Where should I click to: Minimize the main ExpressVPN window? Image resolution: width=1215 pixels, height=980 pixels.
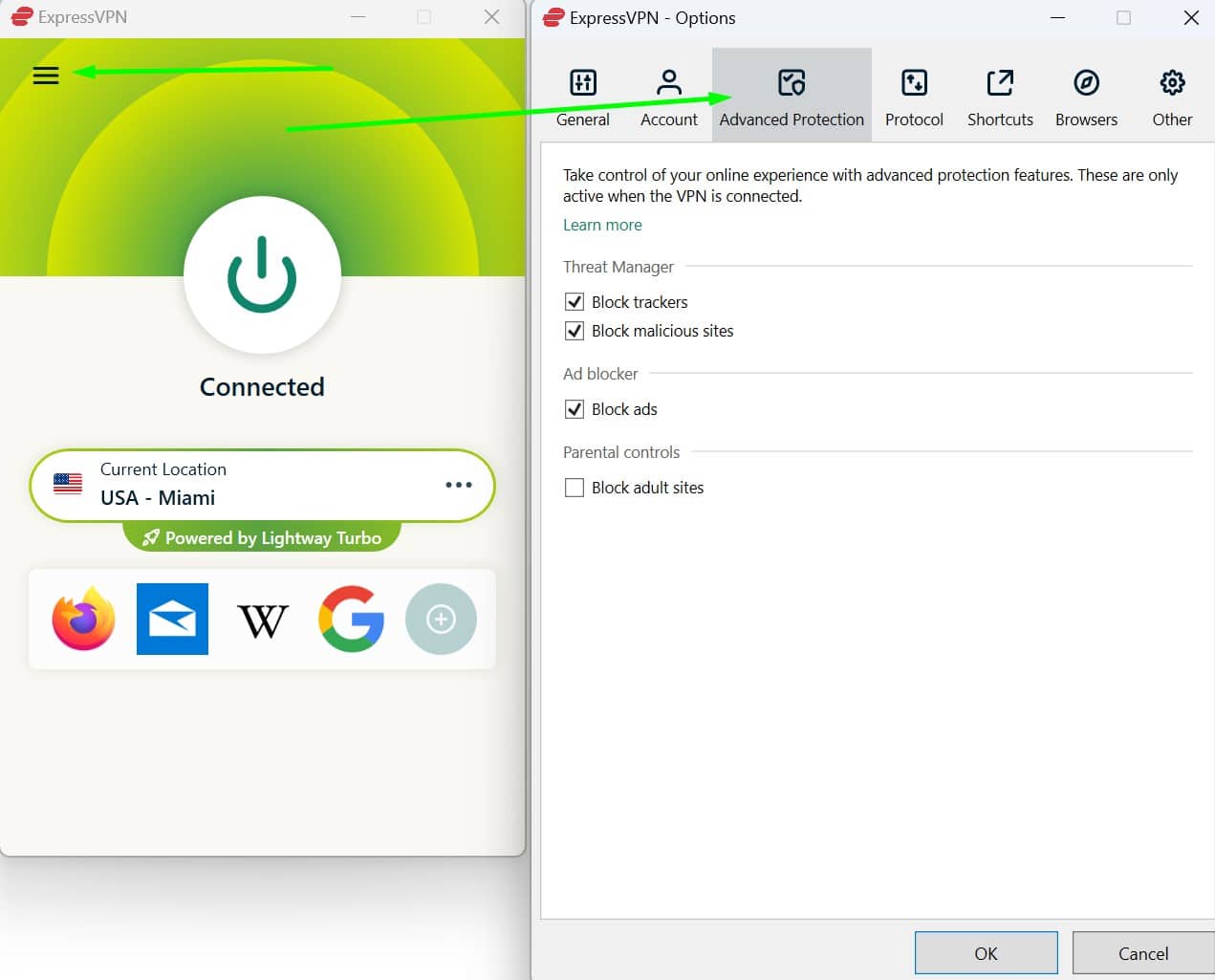[358, 16]
